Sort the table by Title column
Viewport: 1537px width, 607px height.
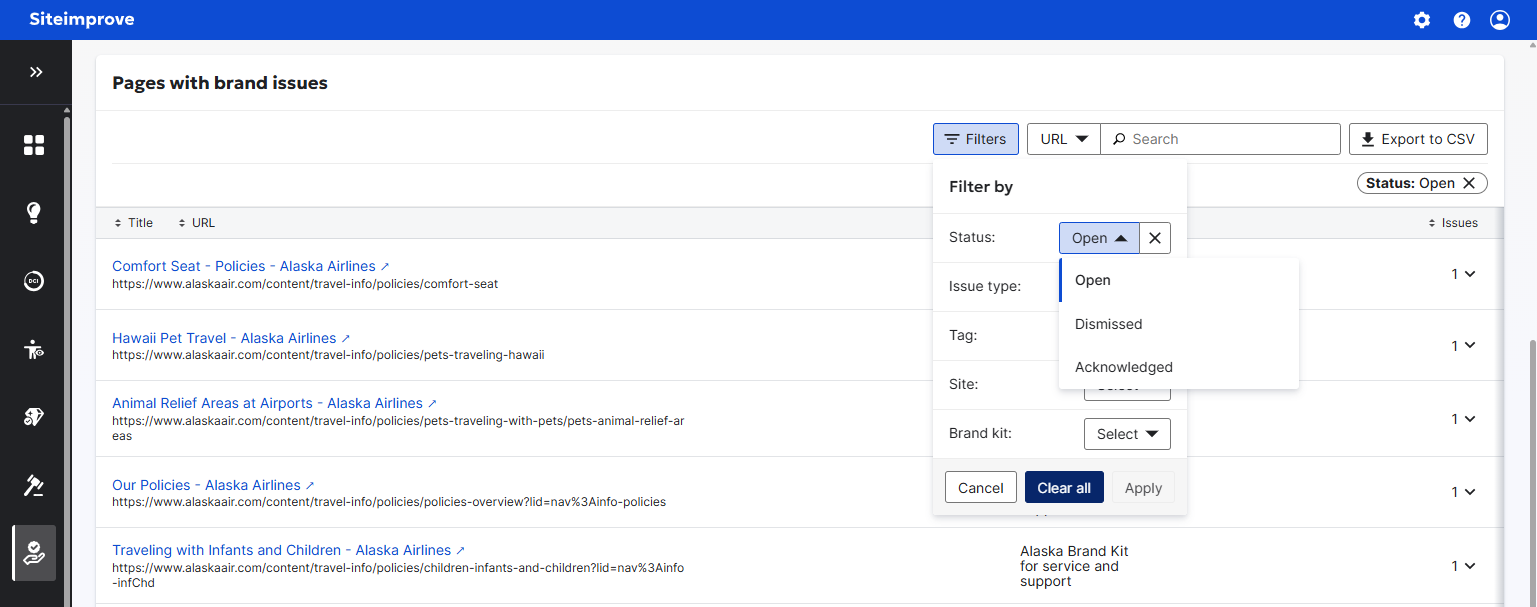pyautogui.click(x=134, y=223)
